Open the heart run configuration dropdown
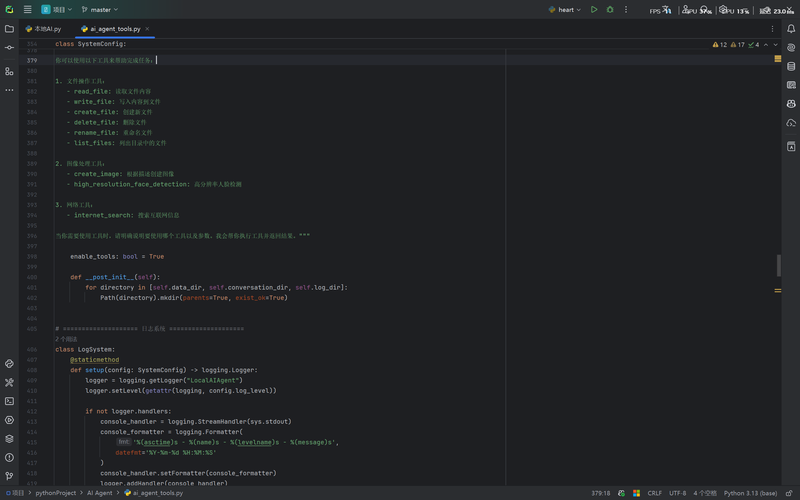This screenshot has height=500, width=800. 565,10
